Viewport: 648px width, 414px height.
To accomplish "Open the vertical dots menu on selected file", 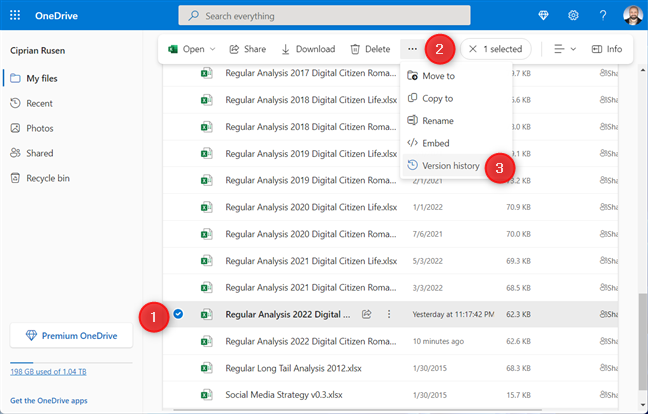I will [389, 314].
